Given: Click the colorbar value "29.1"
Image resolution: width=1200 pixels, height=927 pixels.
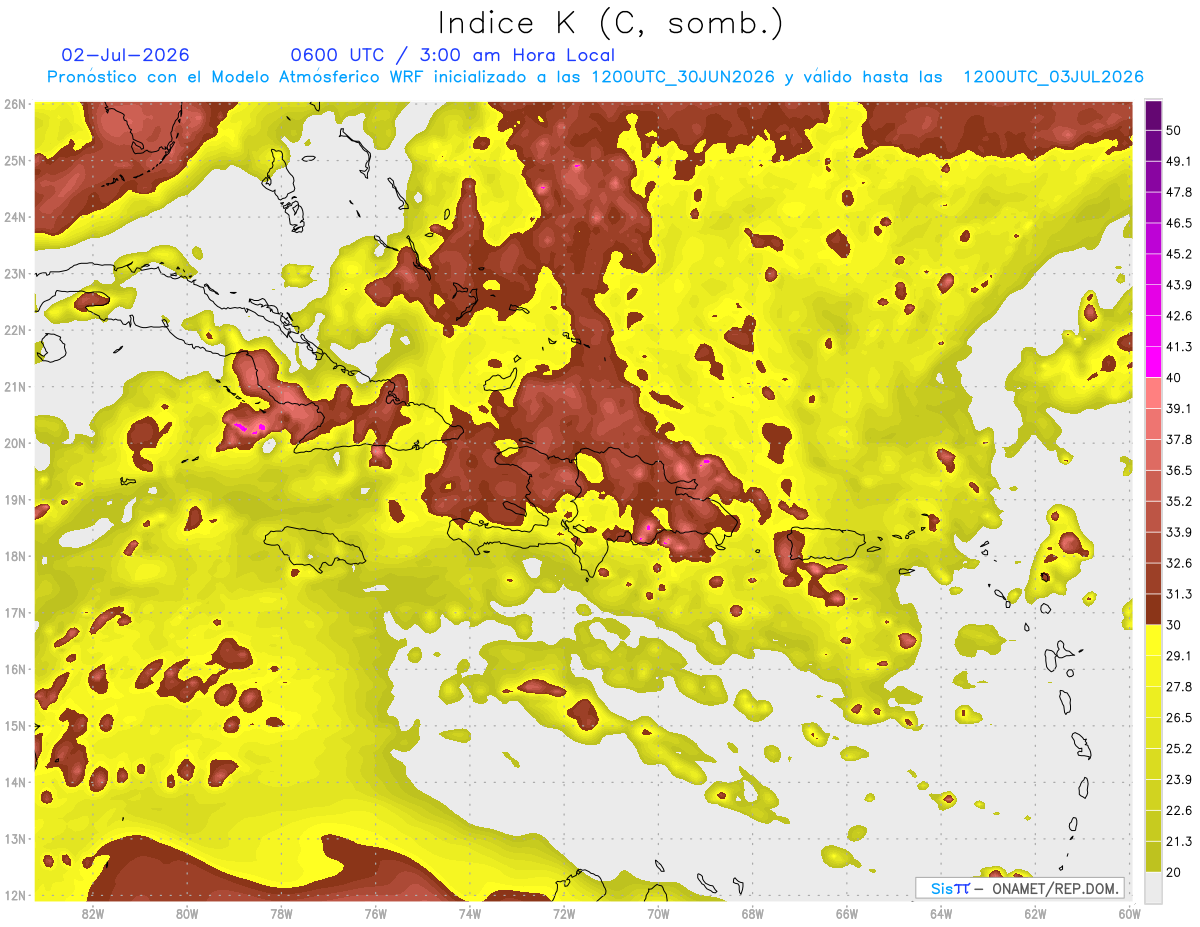Looking at the screenshot, I should point(1179,656).
